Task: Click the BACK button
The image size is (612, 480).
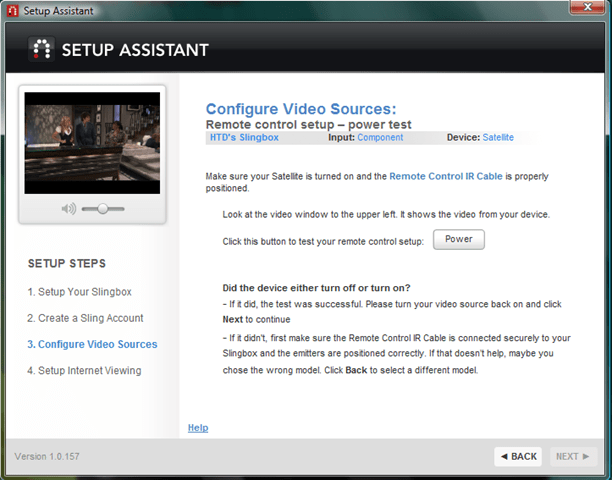Action: [x=518, y=456]
